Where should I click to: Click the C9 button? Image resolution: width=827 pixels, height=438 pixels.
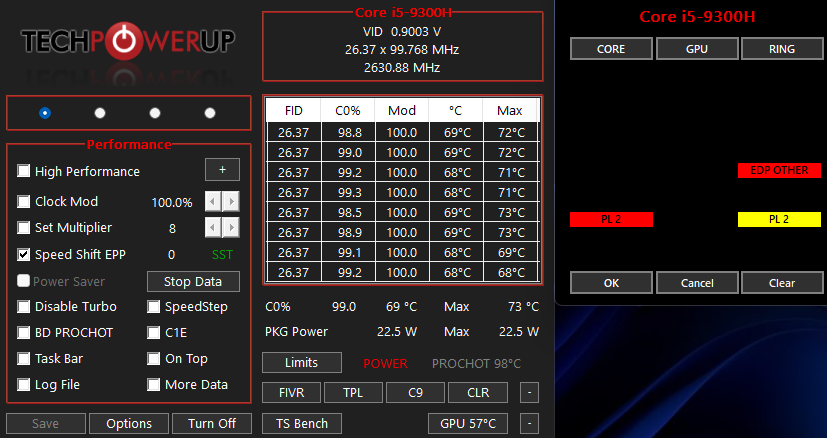(415, 393)
